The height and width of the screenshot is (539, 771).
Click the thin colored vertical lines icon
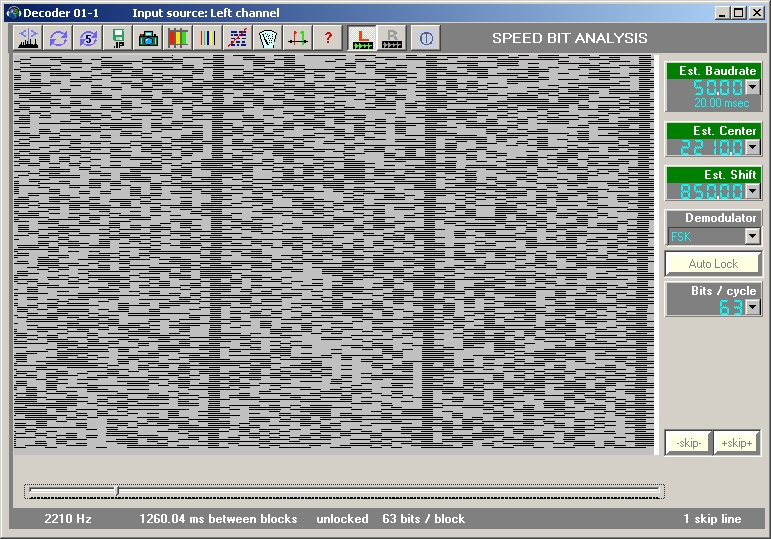pos(208,39)
